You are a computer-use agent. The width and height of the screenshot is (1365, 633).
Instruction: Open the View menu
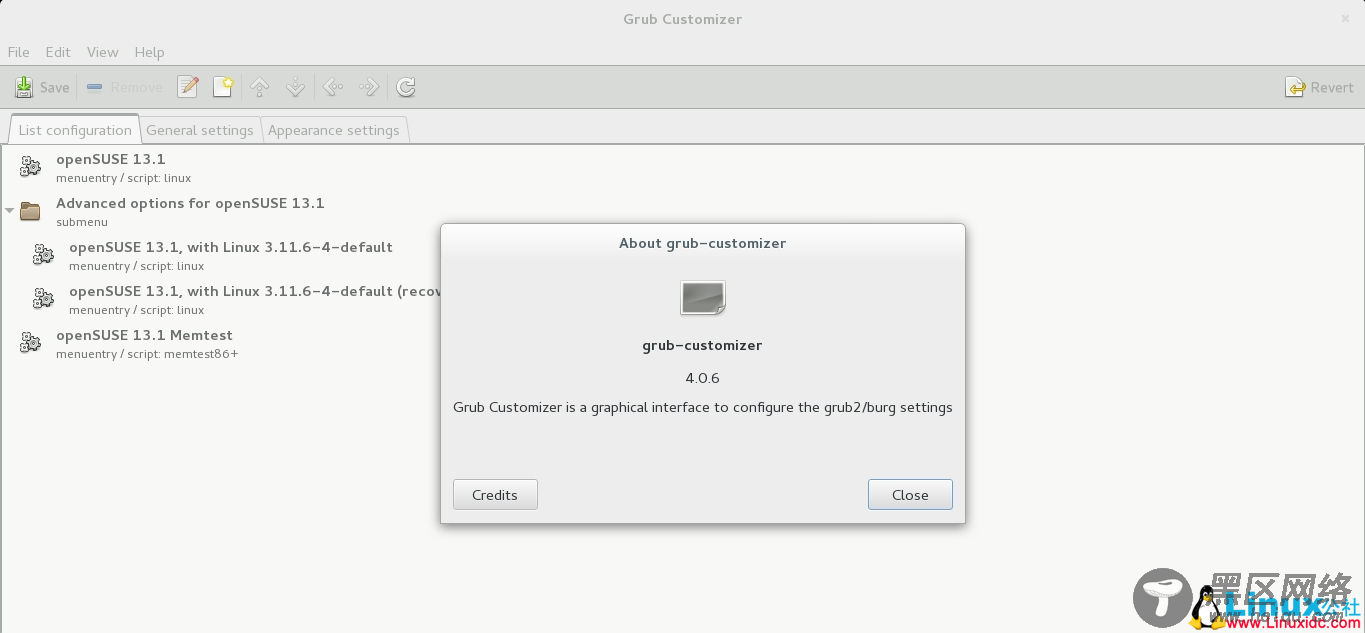tap(102, 52)
